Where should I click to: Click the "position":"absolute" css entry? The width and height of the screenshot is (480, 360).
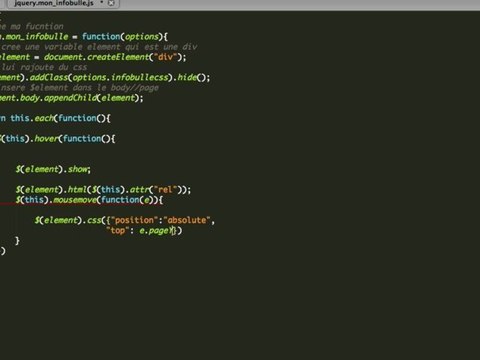click(161, 220)
